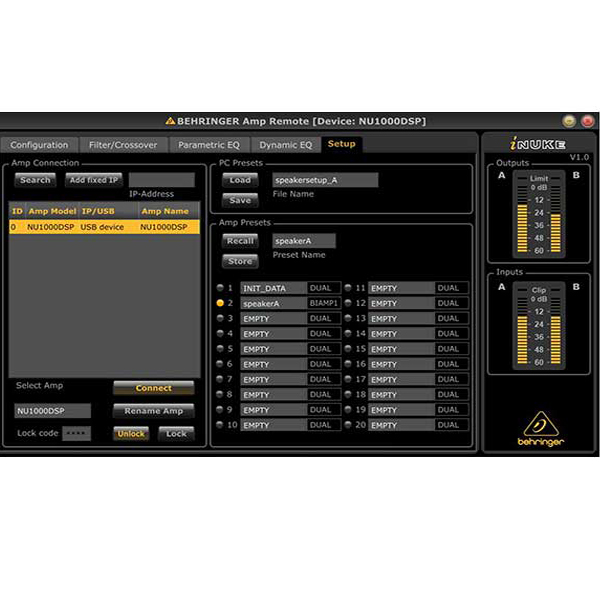600x600 pixels.
Task: Edit the File Name field speakersetup_A
Action: (x=325, y=180)
